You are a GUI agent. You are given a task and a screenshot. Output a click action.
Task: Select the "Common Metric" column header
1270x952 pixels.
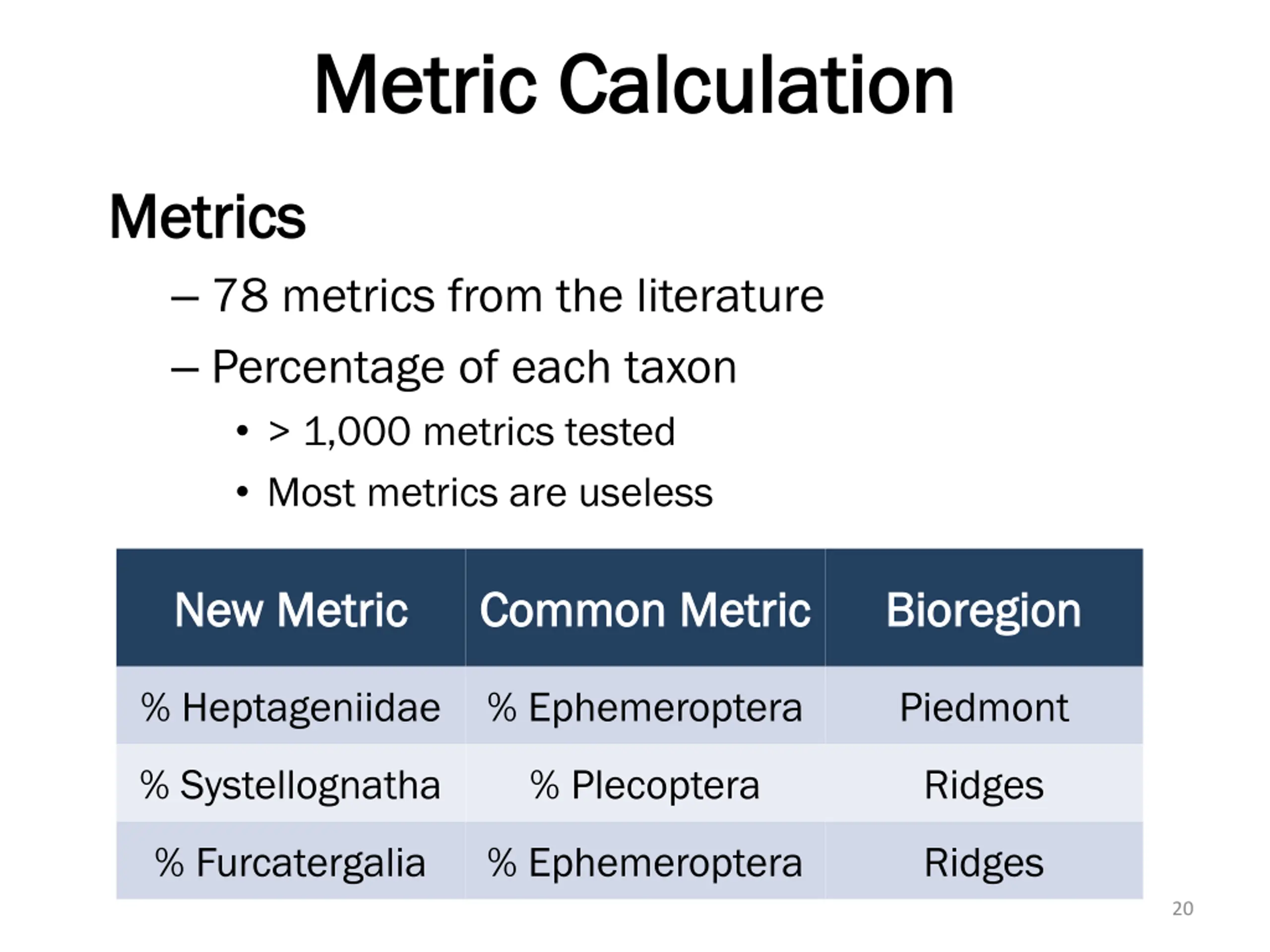(645, 610)
